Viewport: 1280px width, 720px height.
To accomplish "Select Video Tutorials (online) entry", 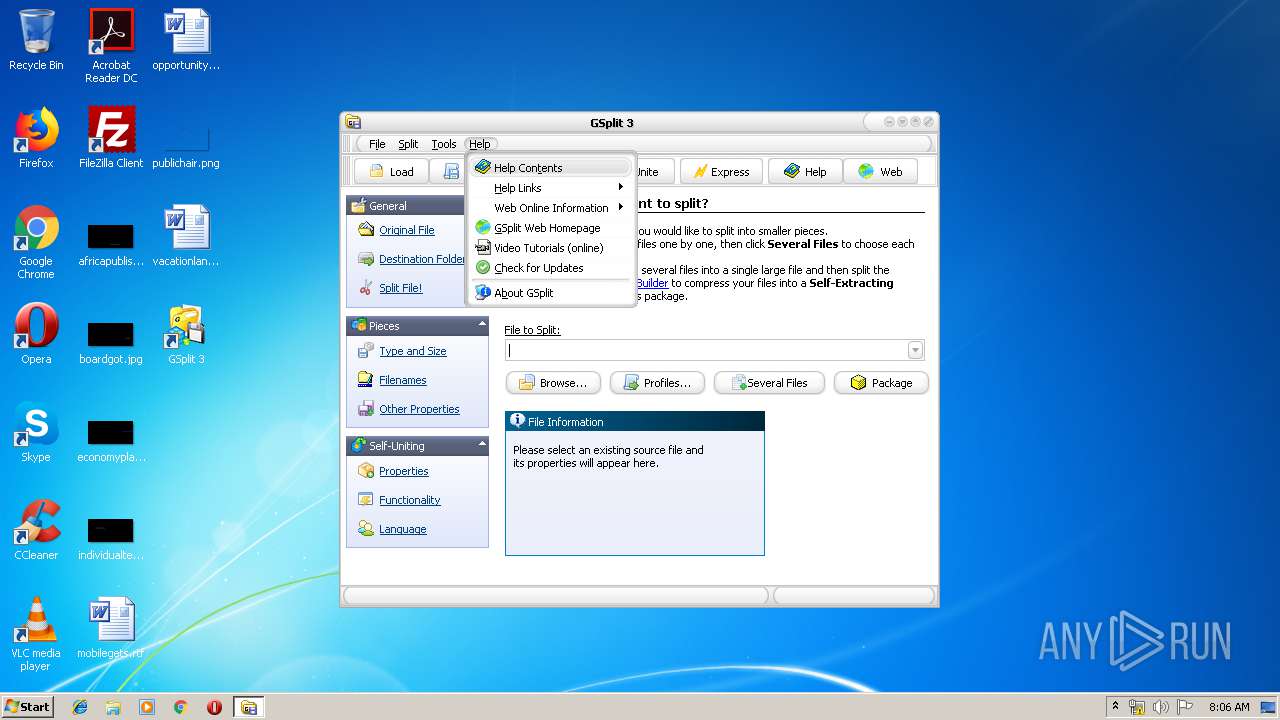I will click(551, 248).
